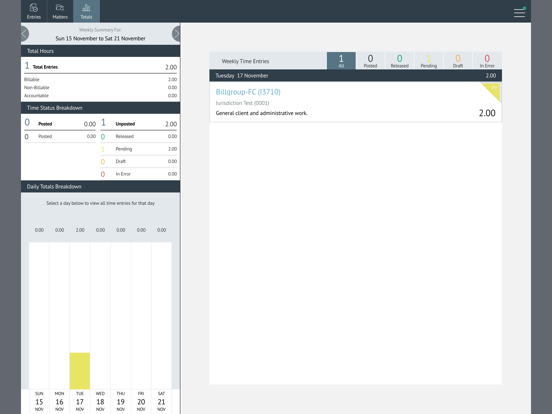Expand the Tuesday 17 November header
The width and height of the screenshot is (552, 414).
tap(356, 76)
